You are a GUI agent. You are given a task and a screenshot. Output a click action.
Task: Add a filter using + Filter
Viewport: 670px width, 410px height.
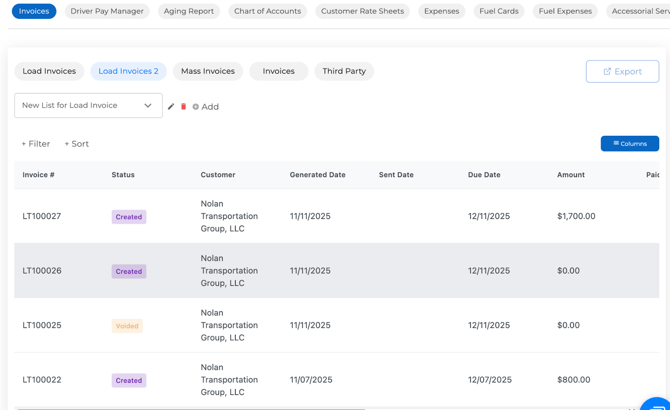36,144
